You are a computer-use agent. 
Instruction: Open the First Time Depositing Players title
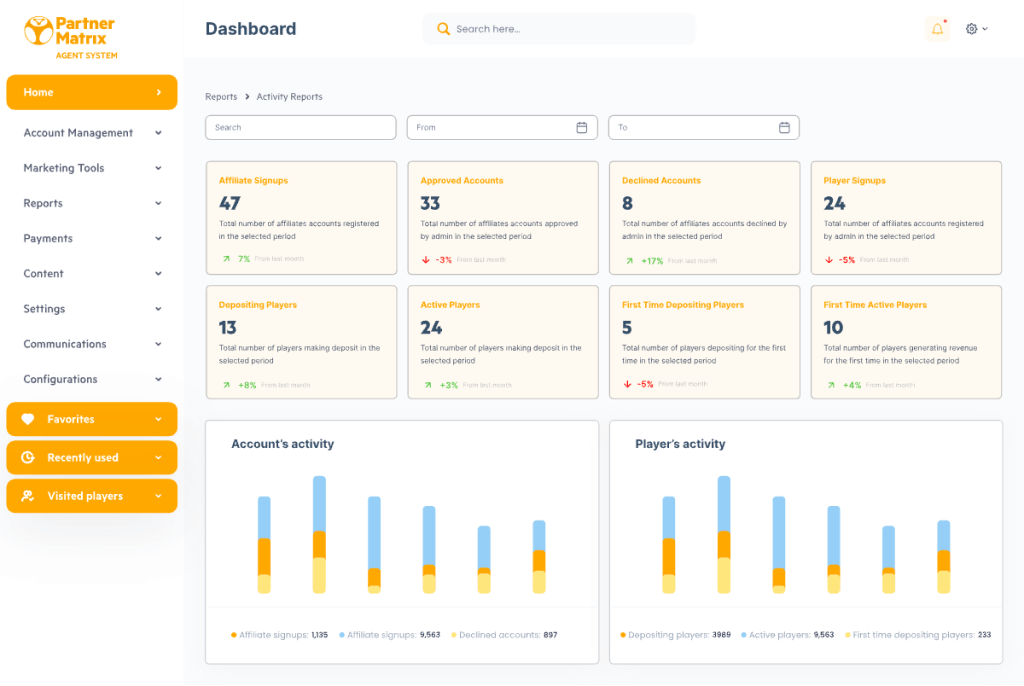coord(682,305)
